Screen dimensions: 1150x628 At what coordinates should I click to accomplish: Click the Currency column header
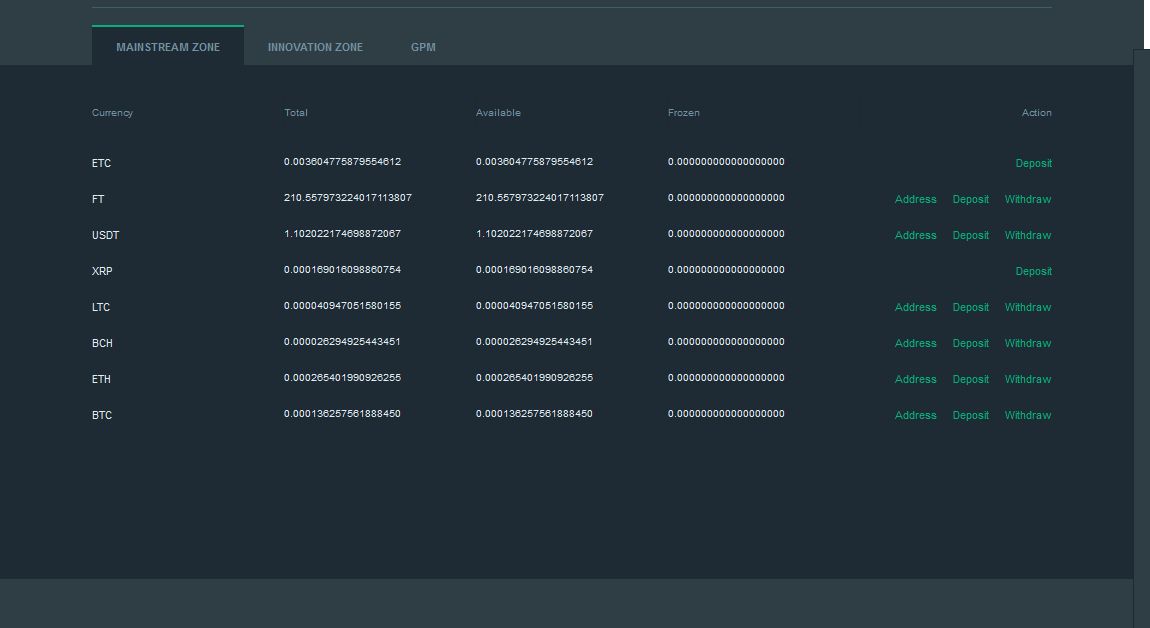tap(112, 113)
